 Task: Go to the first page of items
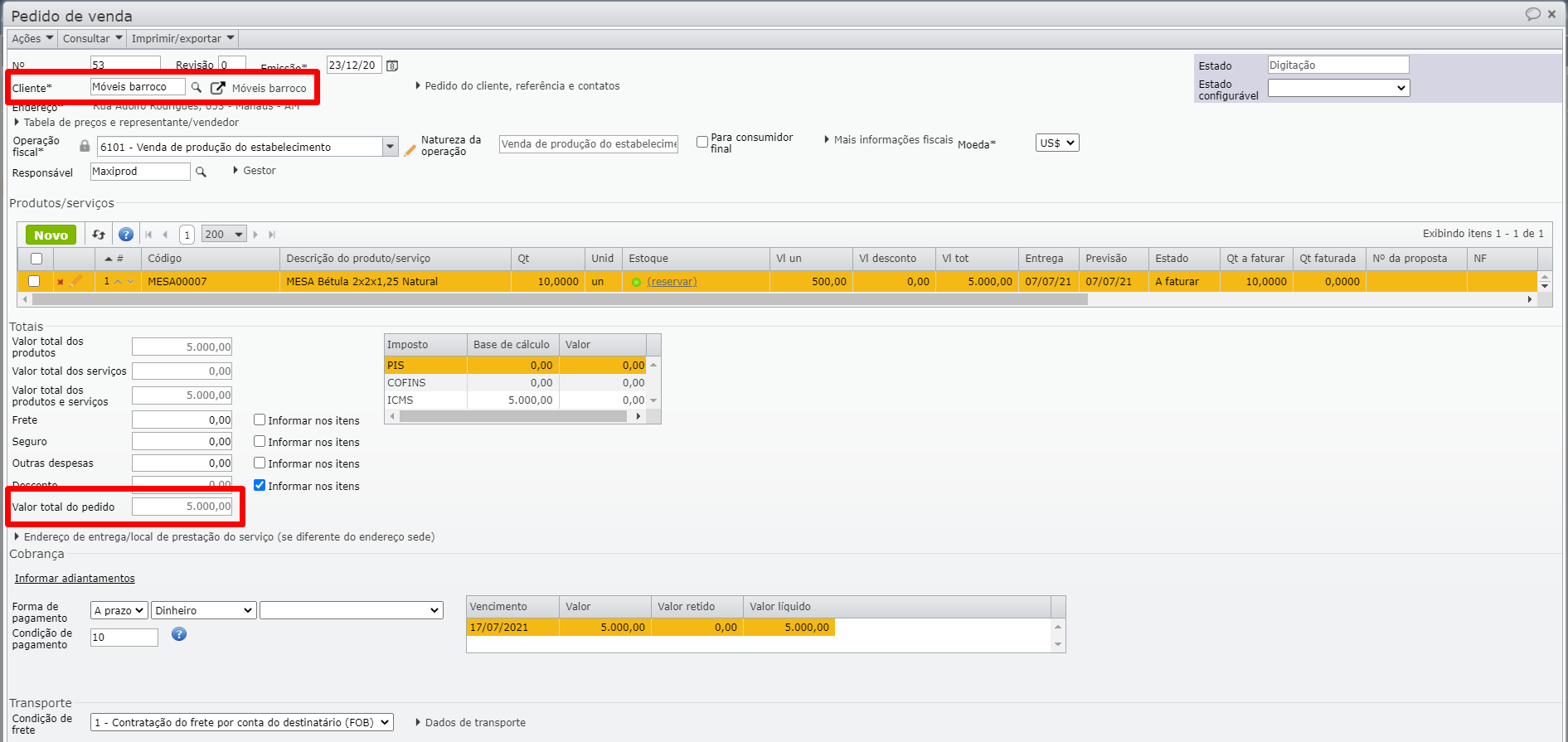(x=148, y=235)
